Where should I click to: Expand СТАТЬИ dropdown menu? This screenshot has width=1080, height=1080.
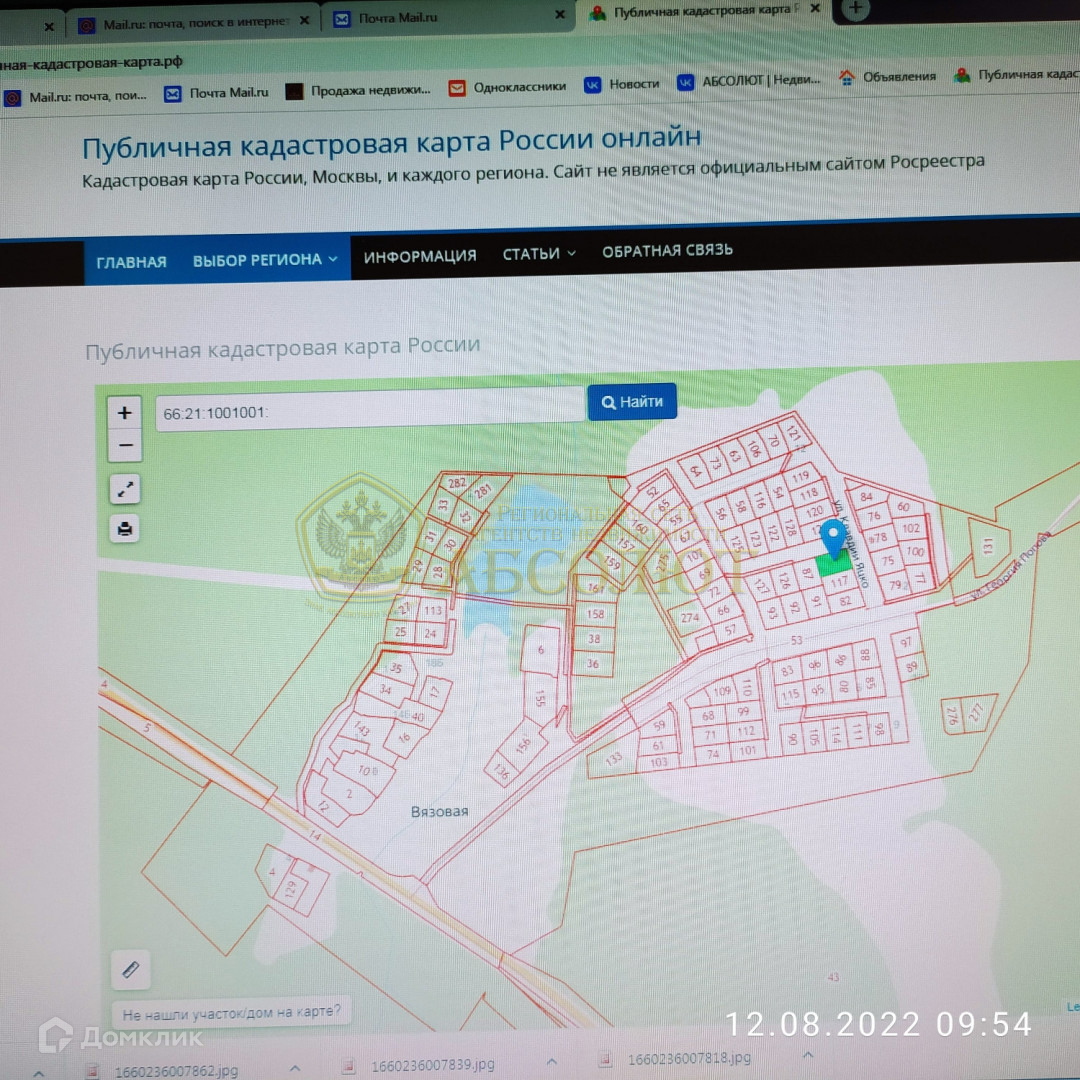(x=539, y=253)
